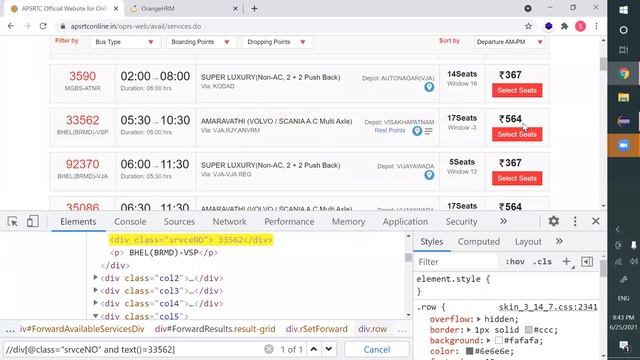Open map pin for service 3590
The image size is (640, 360).
tap(429, 87)
